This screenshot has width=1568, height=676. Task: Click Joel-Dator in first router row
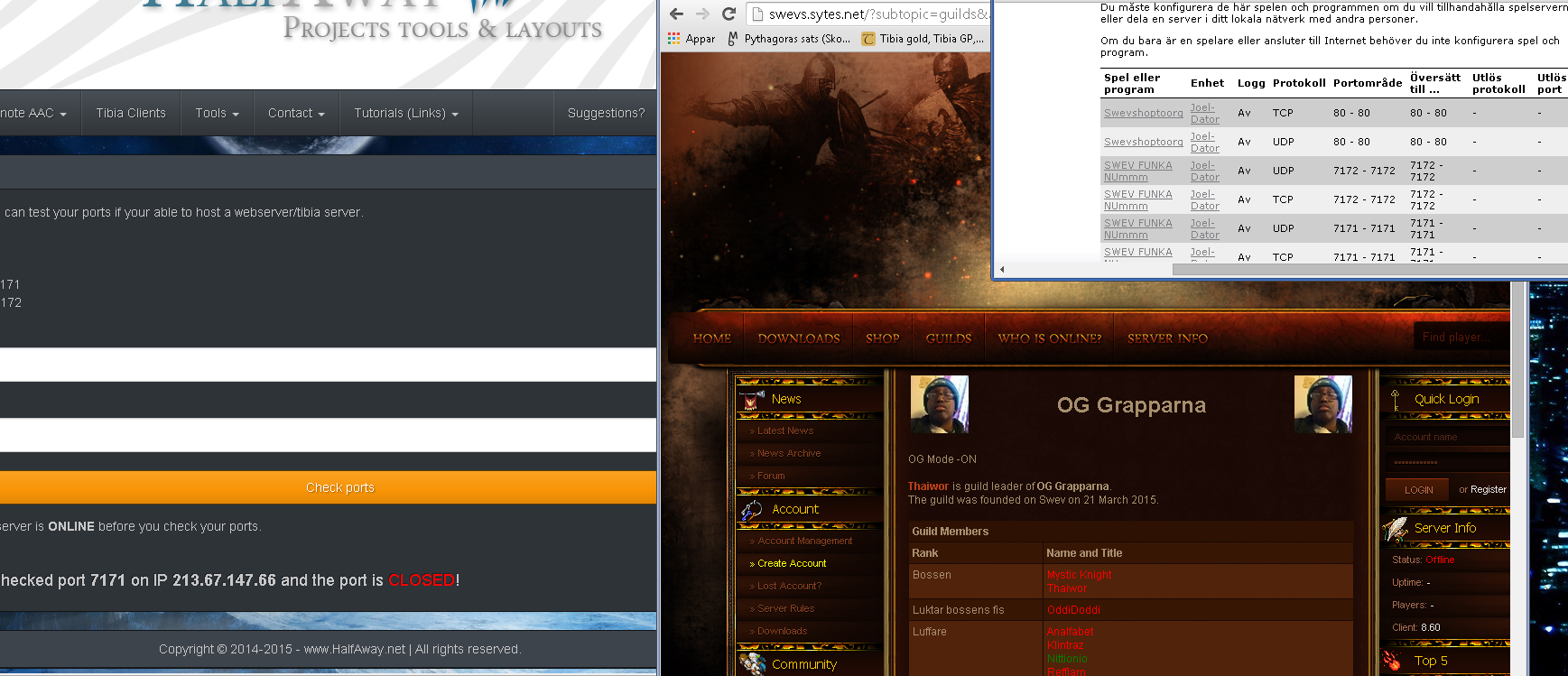[x=1204, y=113]
